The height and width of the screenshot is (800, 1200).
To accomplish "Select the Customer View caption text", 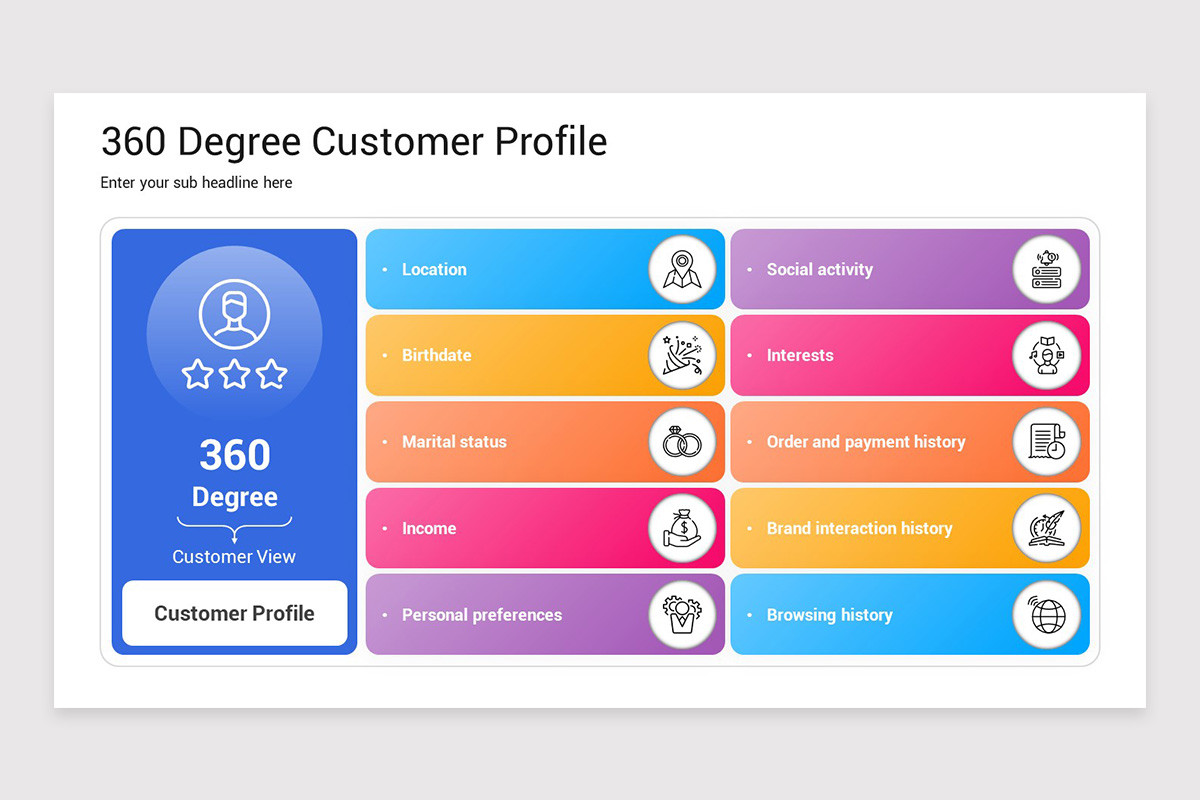I will coord(234,557).
